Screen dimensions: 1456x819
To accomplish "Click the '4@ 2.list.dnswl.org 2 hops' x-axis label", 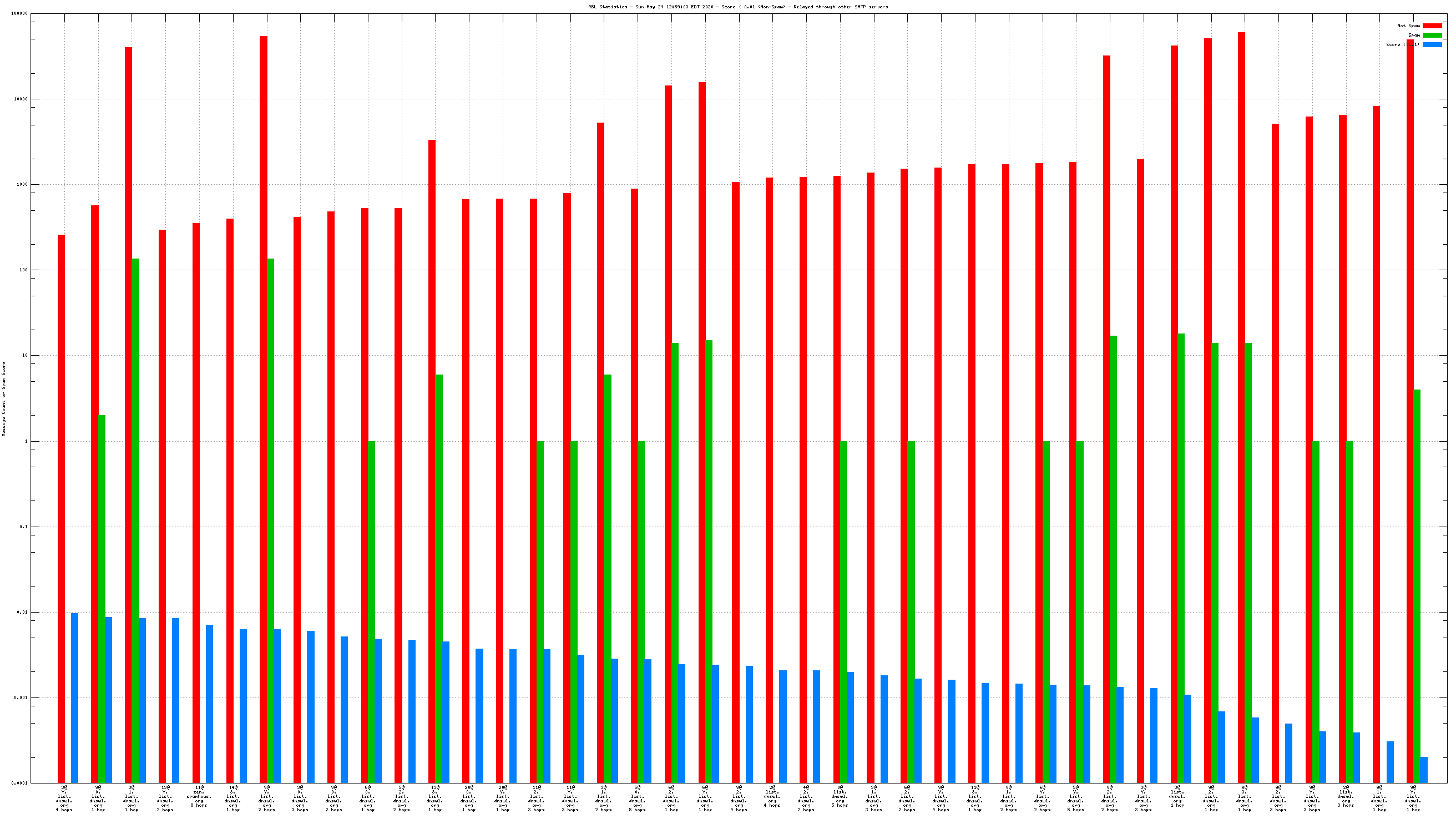I will point(806,798).
